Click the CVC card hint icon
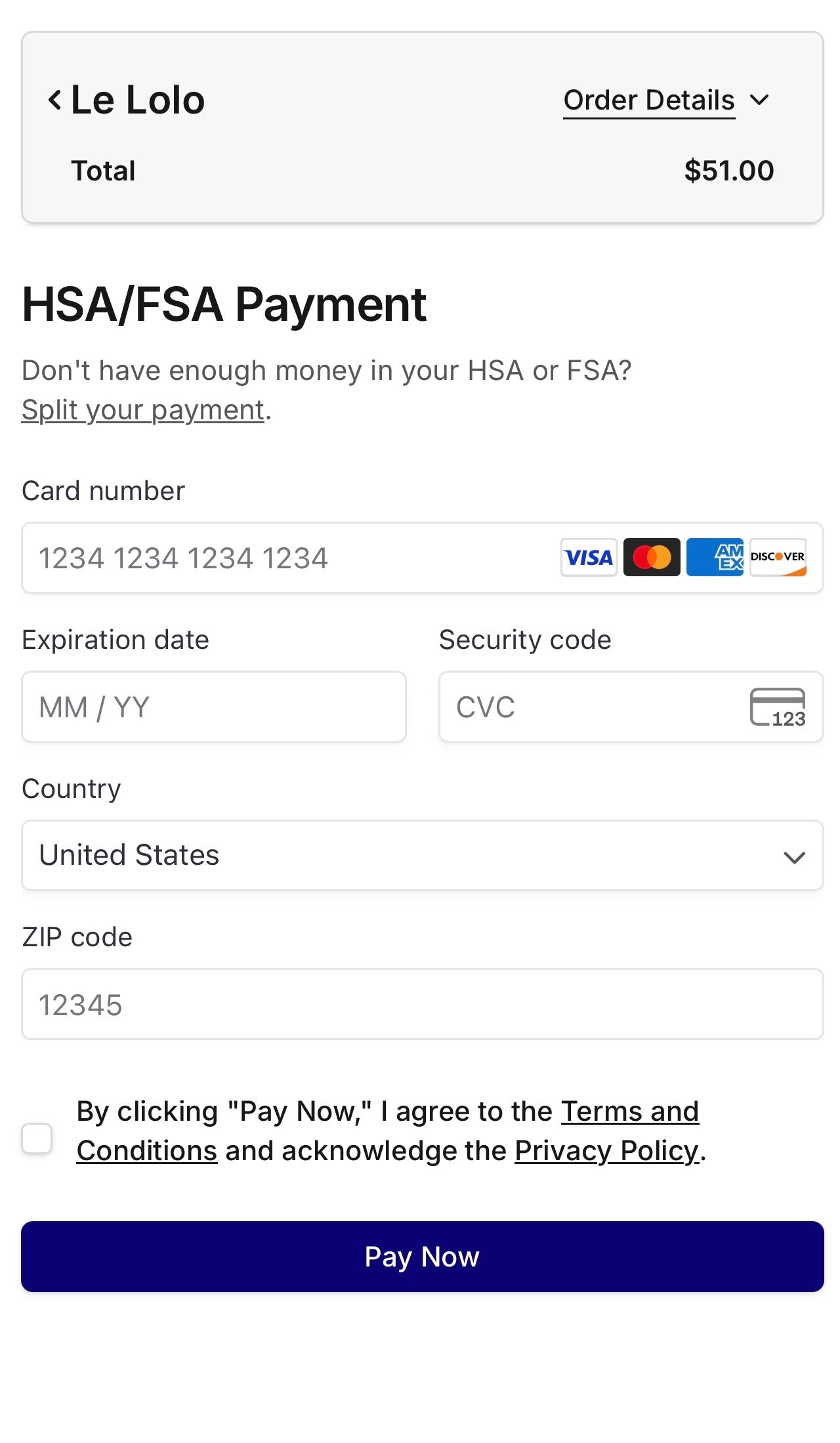Screen dimensions: 840x1443 click(x=778, y=707)
